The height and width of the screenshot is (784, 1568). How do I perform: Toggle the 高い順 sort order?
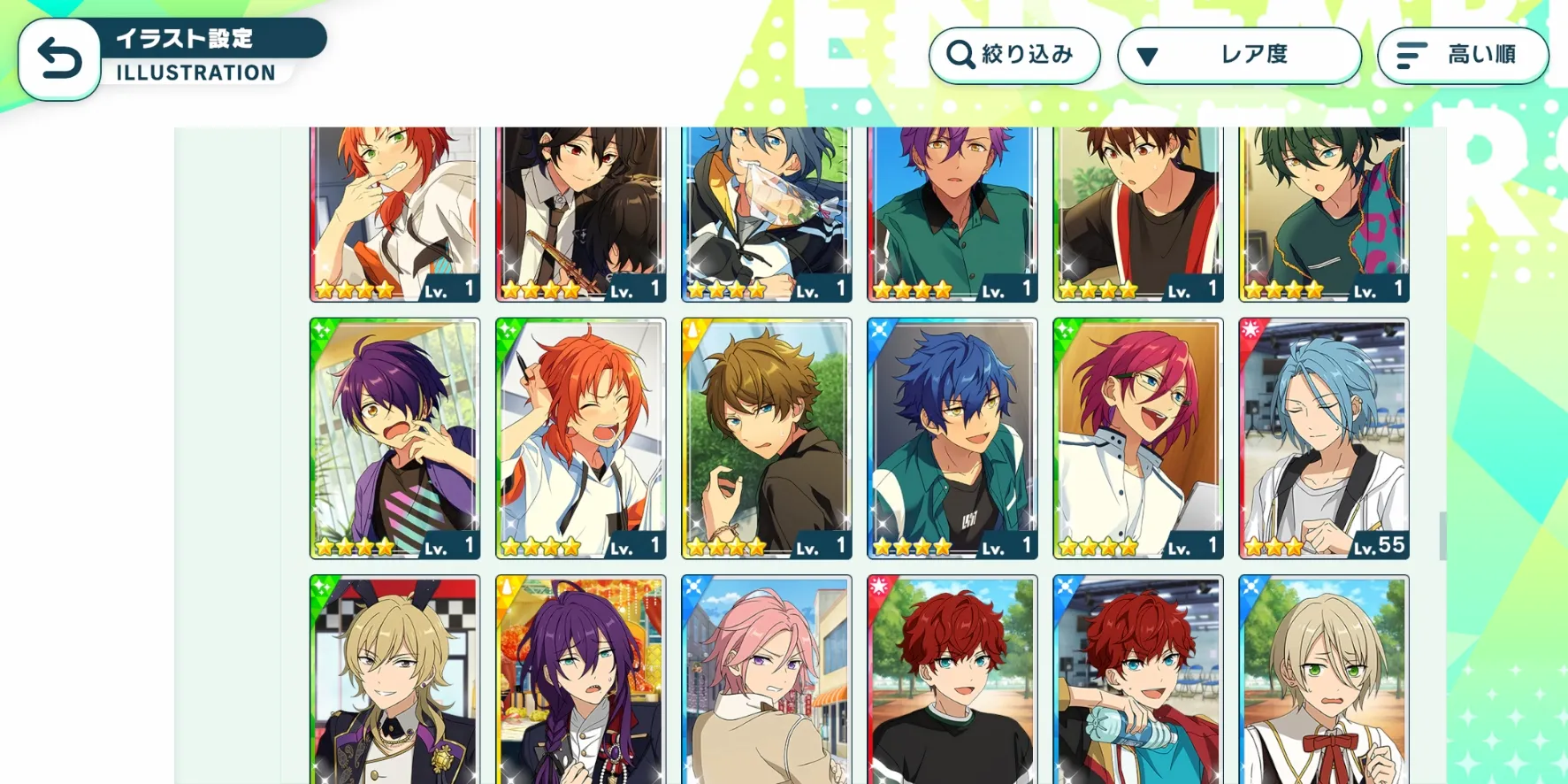[x=1463, y=55]
